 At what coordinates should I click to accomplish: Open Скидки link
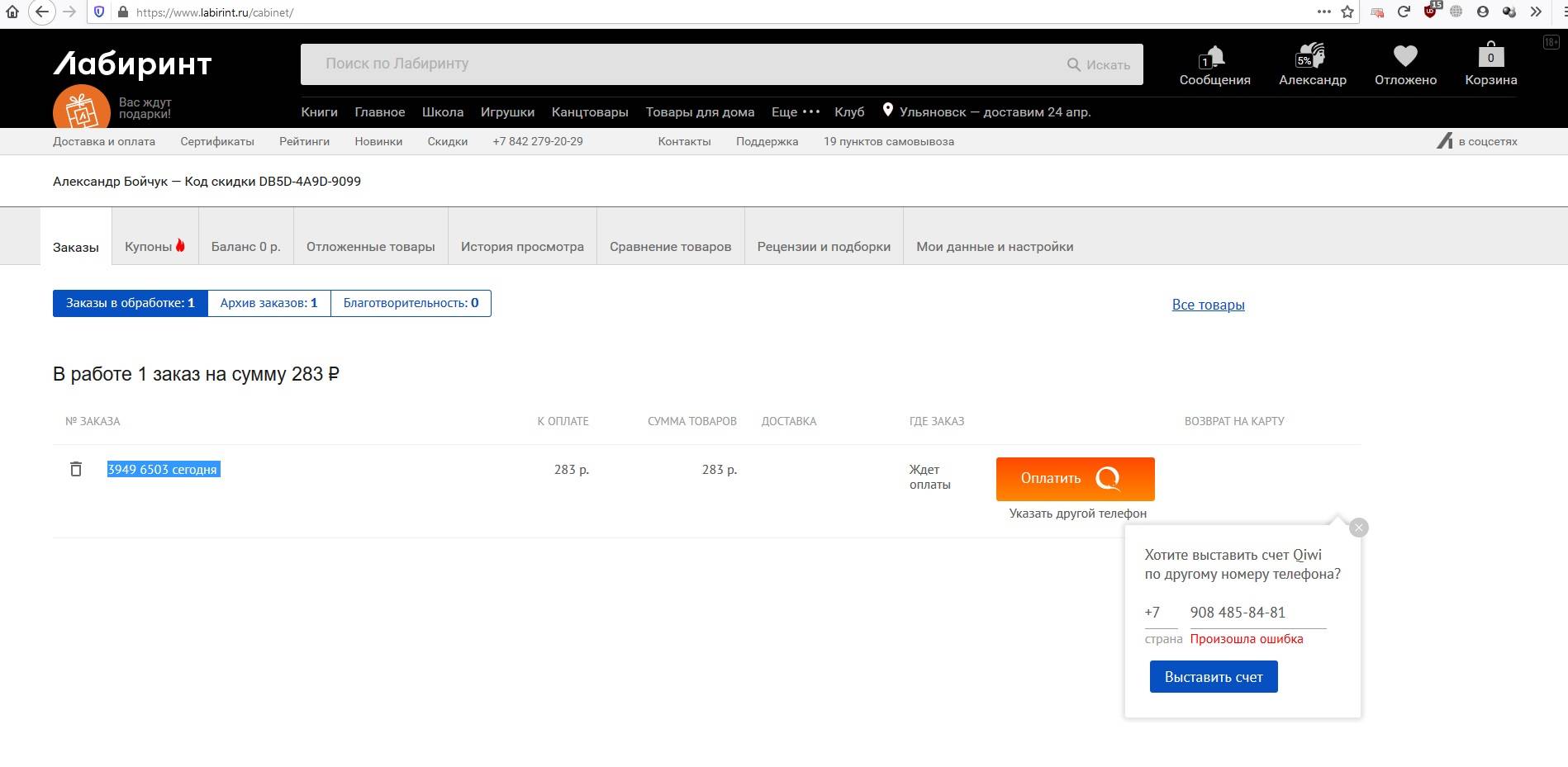point(448,141)
